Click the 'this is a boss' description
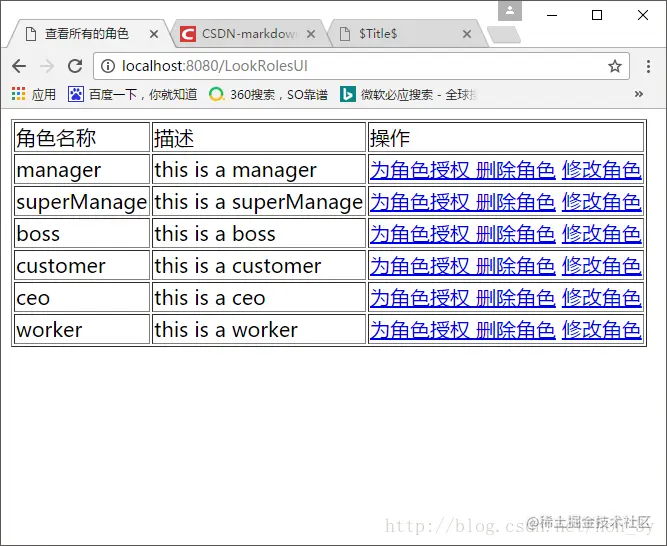 point(259,233)
